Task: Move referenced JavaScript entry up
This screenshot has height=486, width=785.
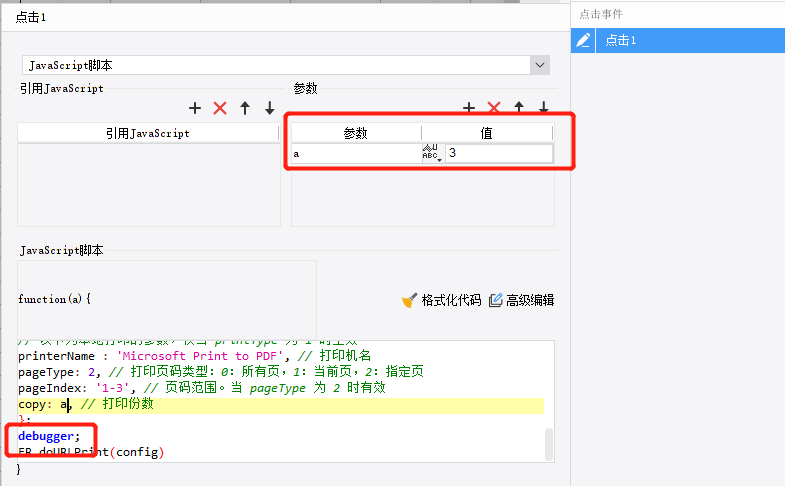Action: (245, 108)
